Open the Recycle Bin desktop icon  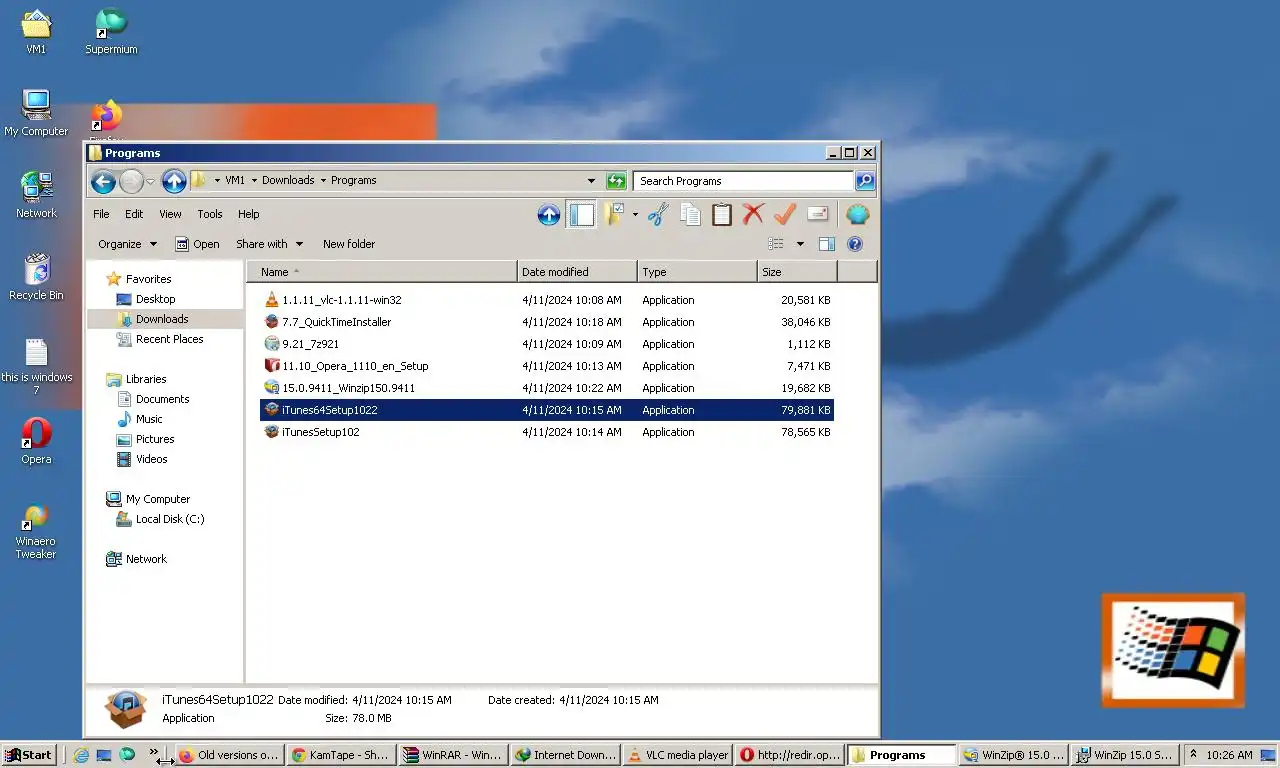tap(36, 277)
